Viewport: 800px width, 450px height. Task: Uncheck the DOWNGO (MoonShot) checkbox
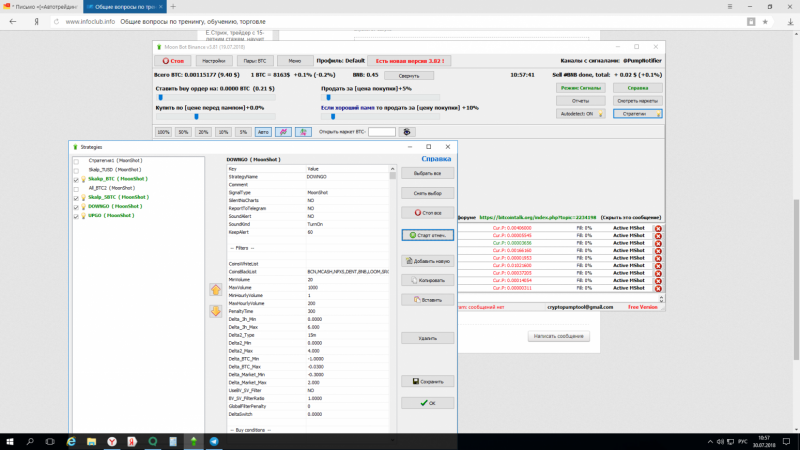77,207
